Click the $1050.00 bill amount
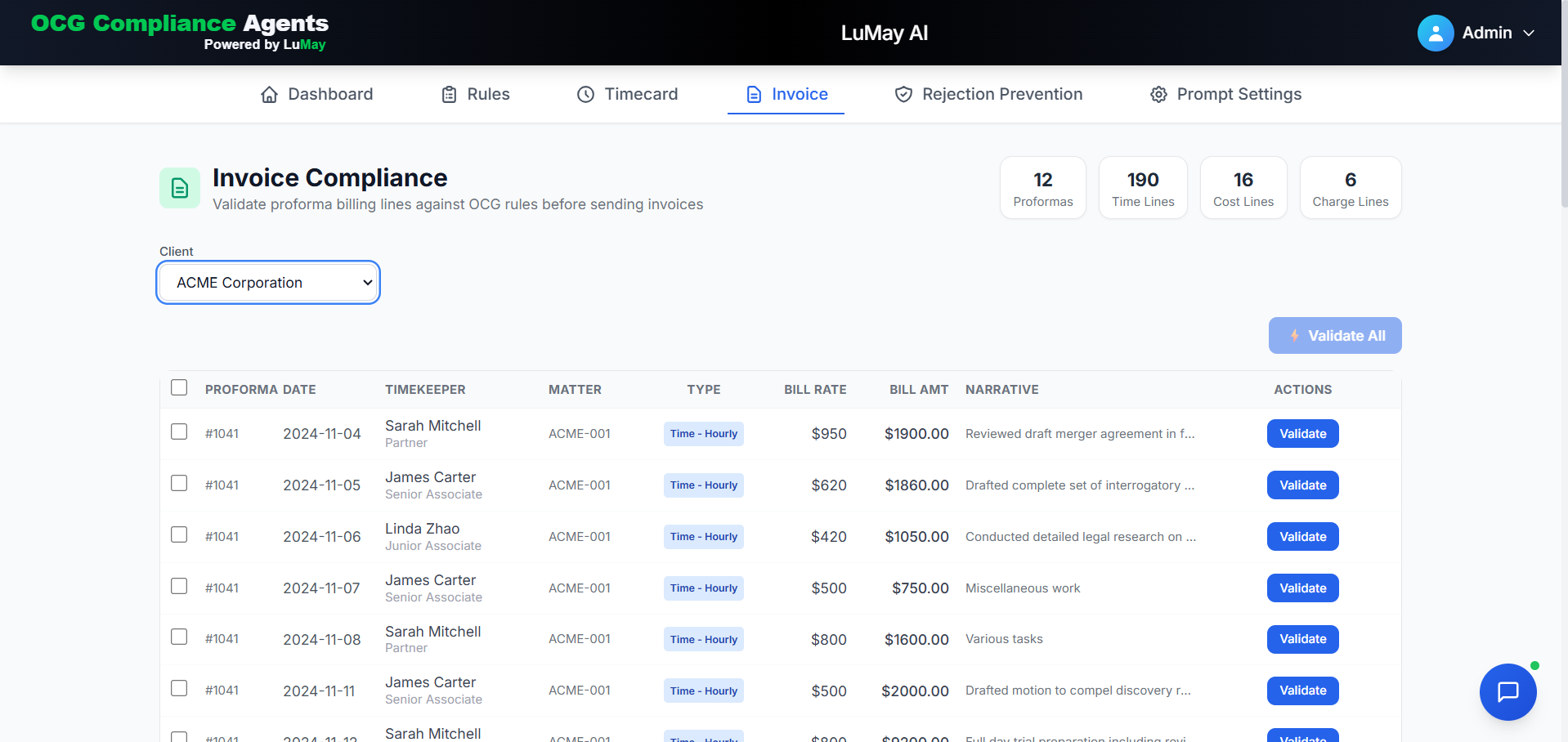Screen dimensions: 1568x742 (x=916, y=537)
